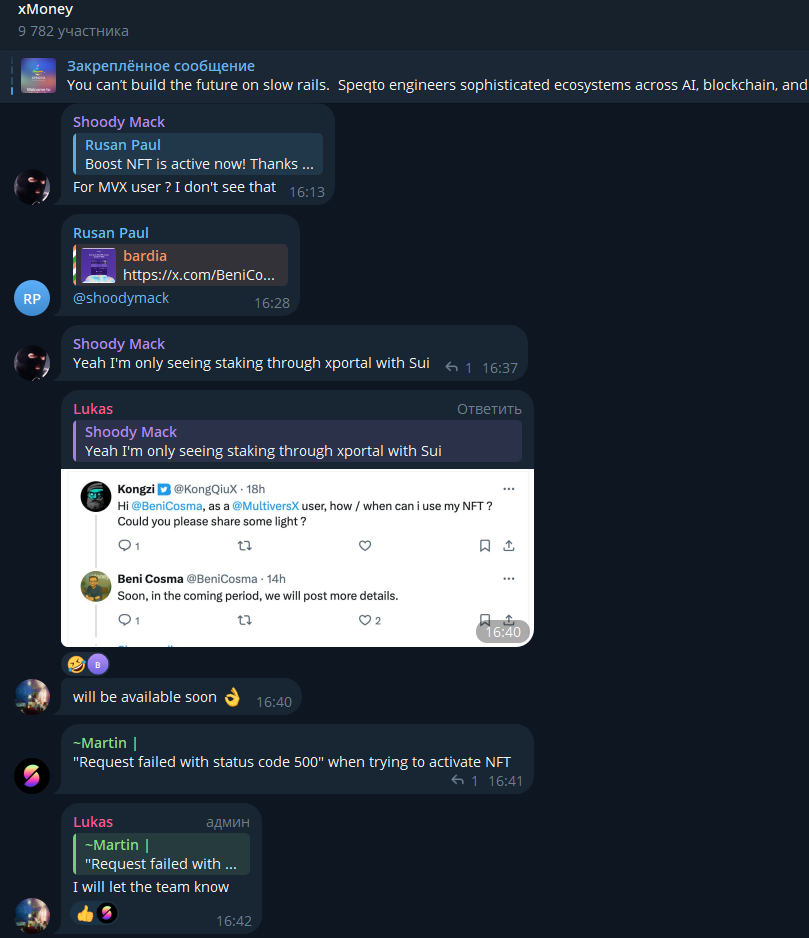The height and width of the screenshot is (938, 809).
Task: Click the Lukas sender name on admin message
Action: click(93, 822)
